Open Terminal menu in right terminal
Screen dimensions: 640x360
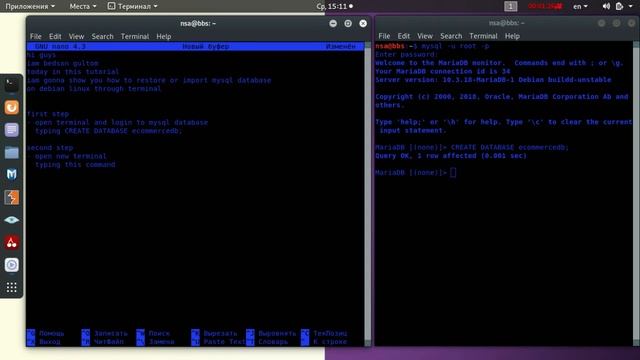(483, 36)
